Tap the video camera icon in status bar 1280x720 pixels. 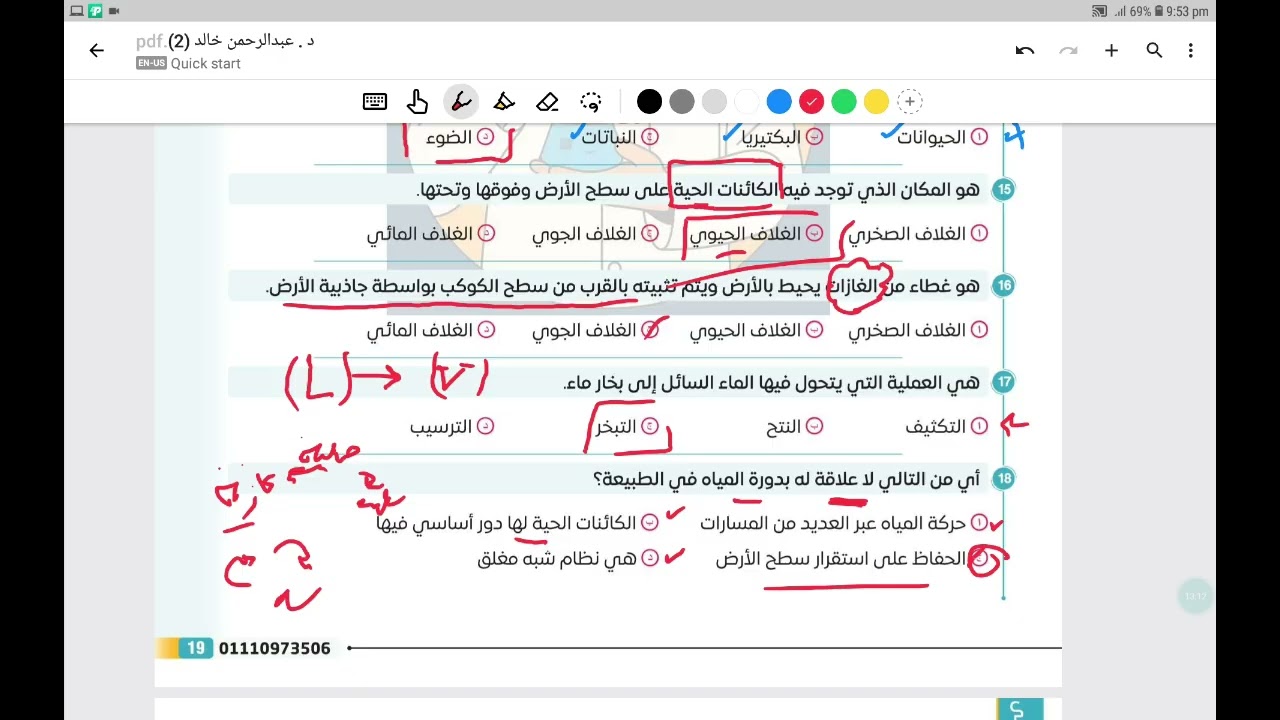[113, 11]
